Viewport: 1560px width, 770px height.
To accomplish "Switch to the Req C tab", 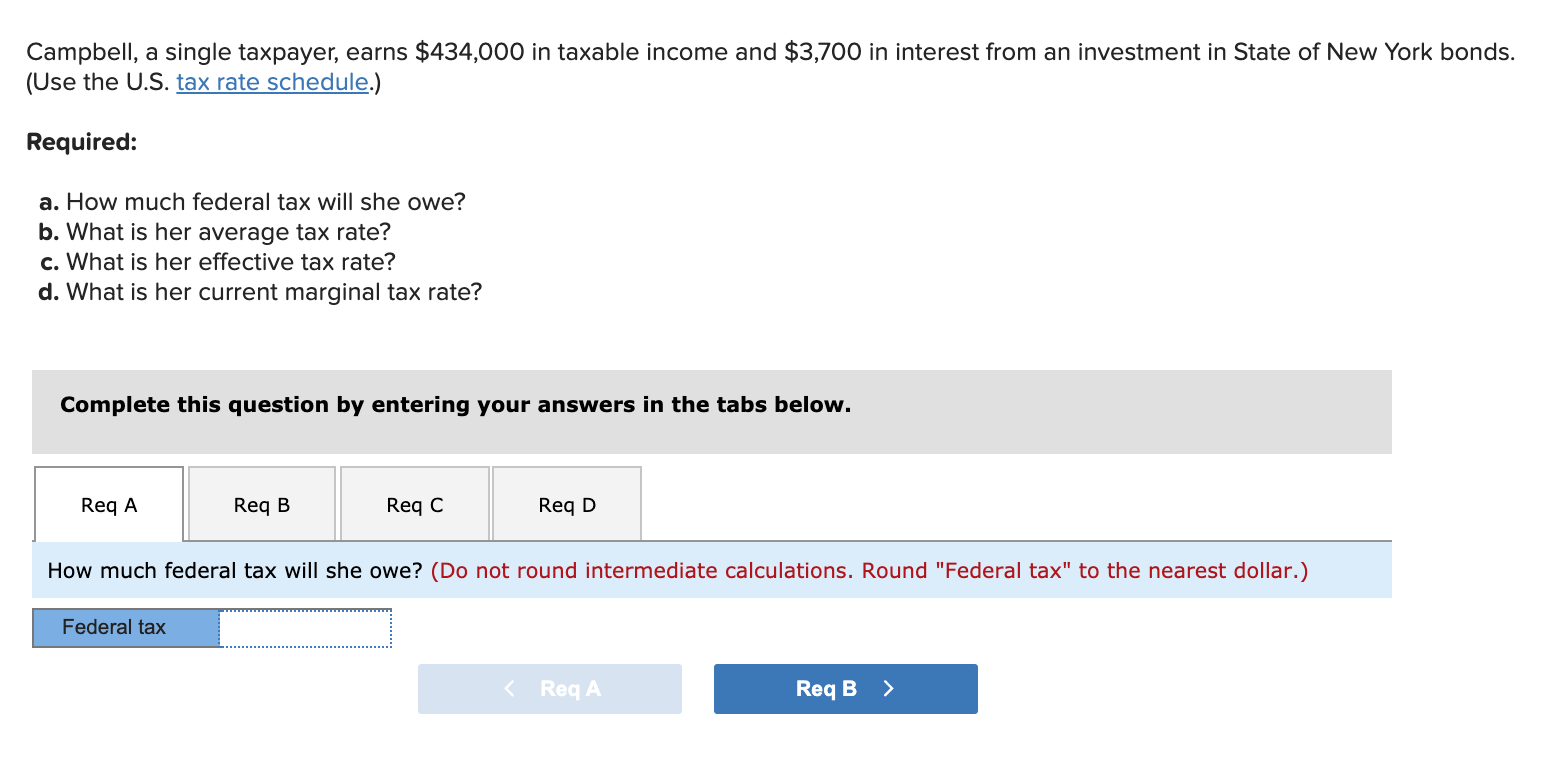I will (414, 505).
